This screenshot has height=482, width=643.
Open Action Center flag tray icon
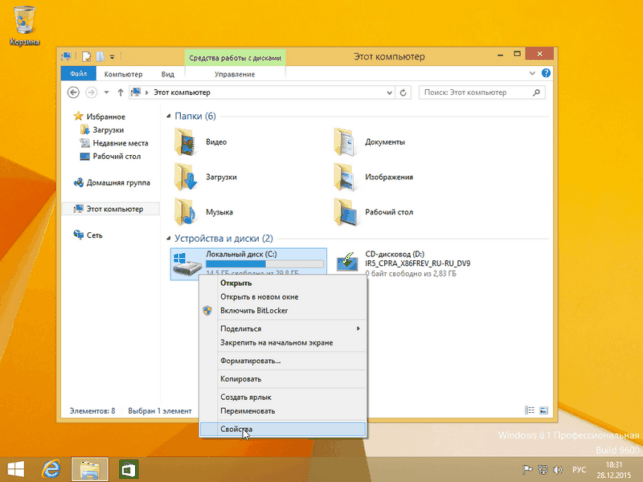tap(527, 470)
